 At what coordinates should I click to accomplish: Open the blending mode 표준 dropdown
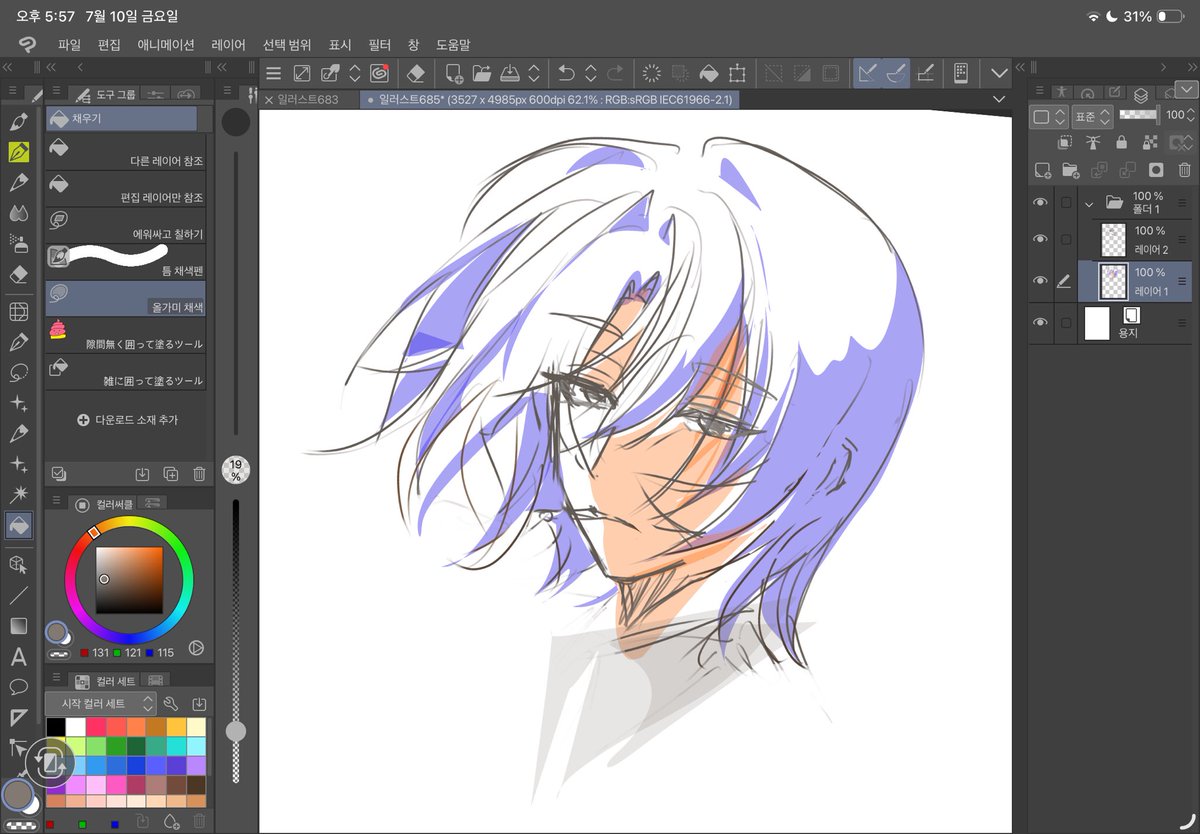(1092, 116)
